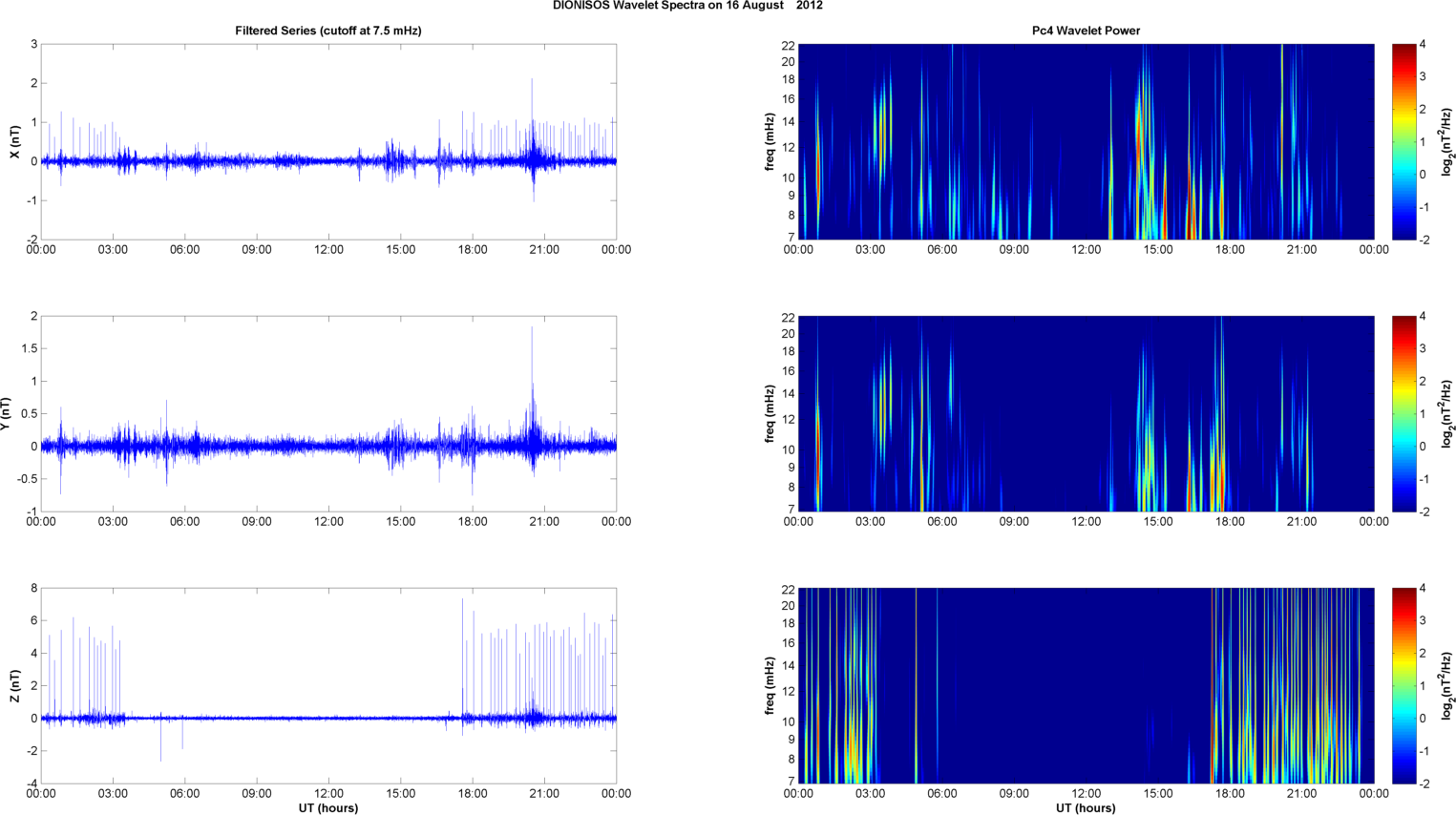Click the '21:00' tick under the Y series plot

click(x=544, y=522)
